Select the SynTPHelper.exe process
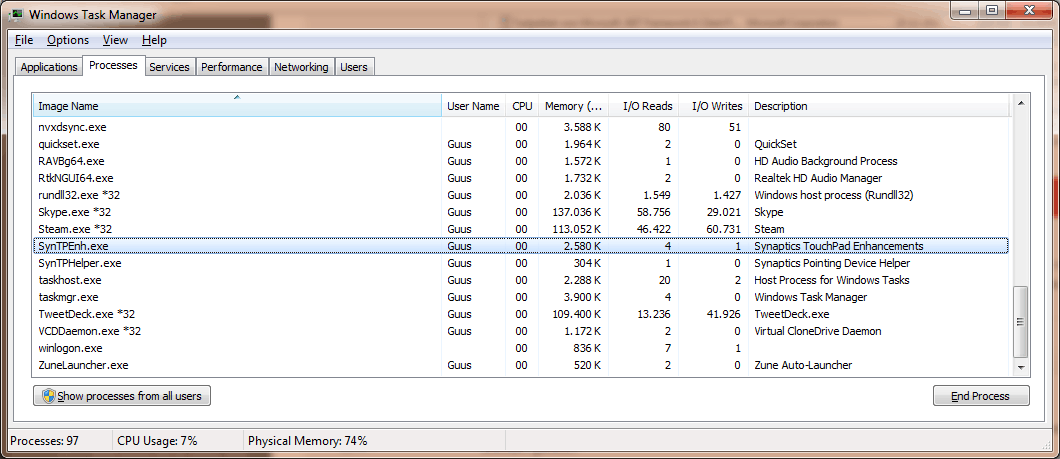This screenshot has width=1060, height=459. (521, 263)
